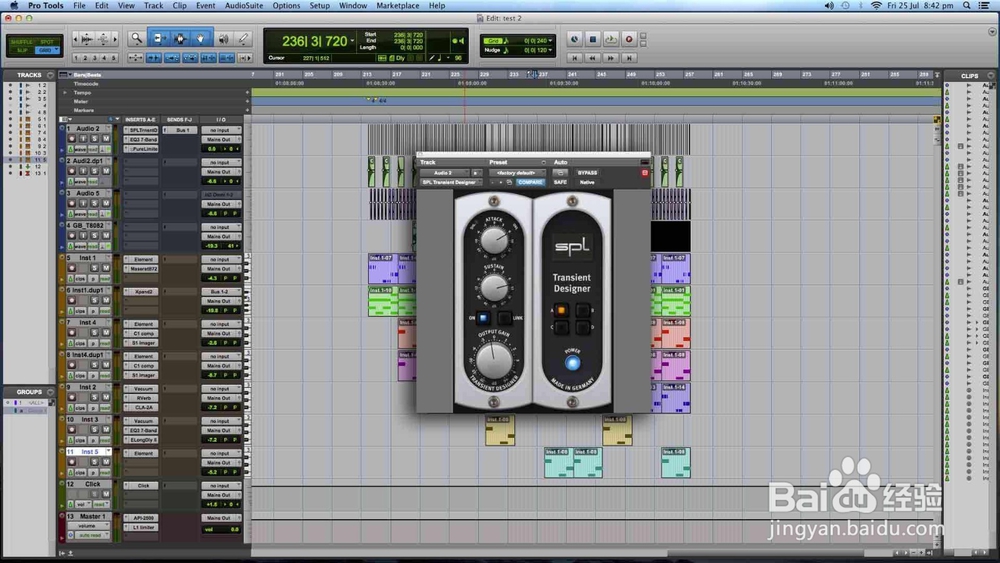
Task: Click the transport Stop button
Action: 592,40
